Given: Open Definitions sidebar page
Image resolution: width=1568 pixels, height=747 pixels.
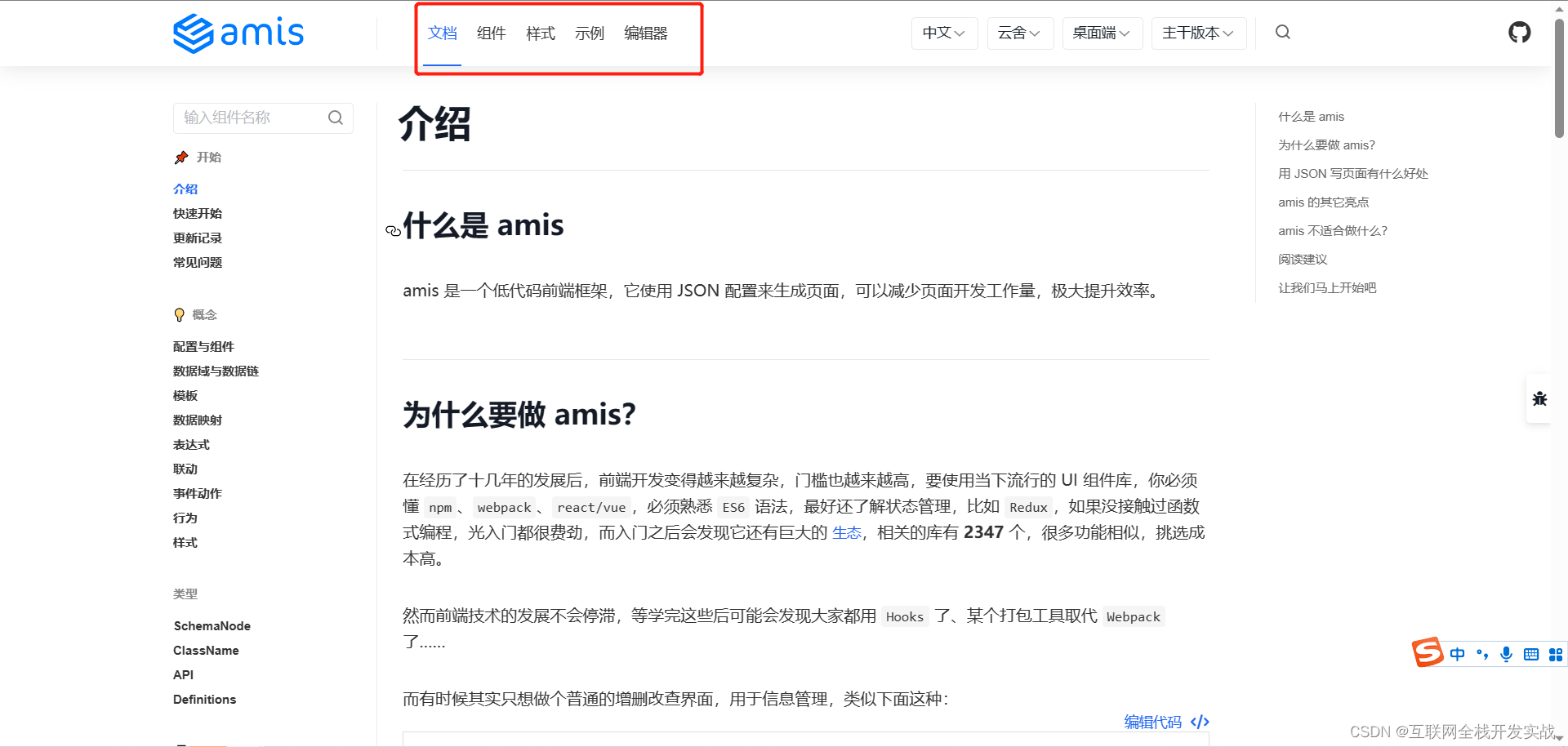Looking at the screenshot, I should click(x=204, y=699).
